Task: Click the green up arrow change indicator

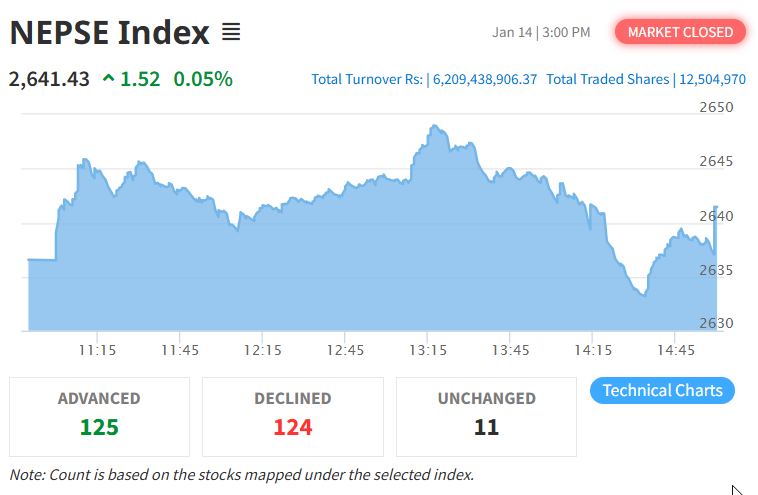Action: click(108, 78)
